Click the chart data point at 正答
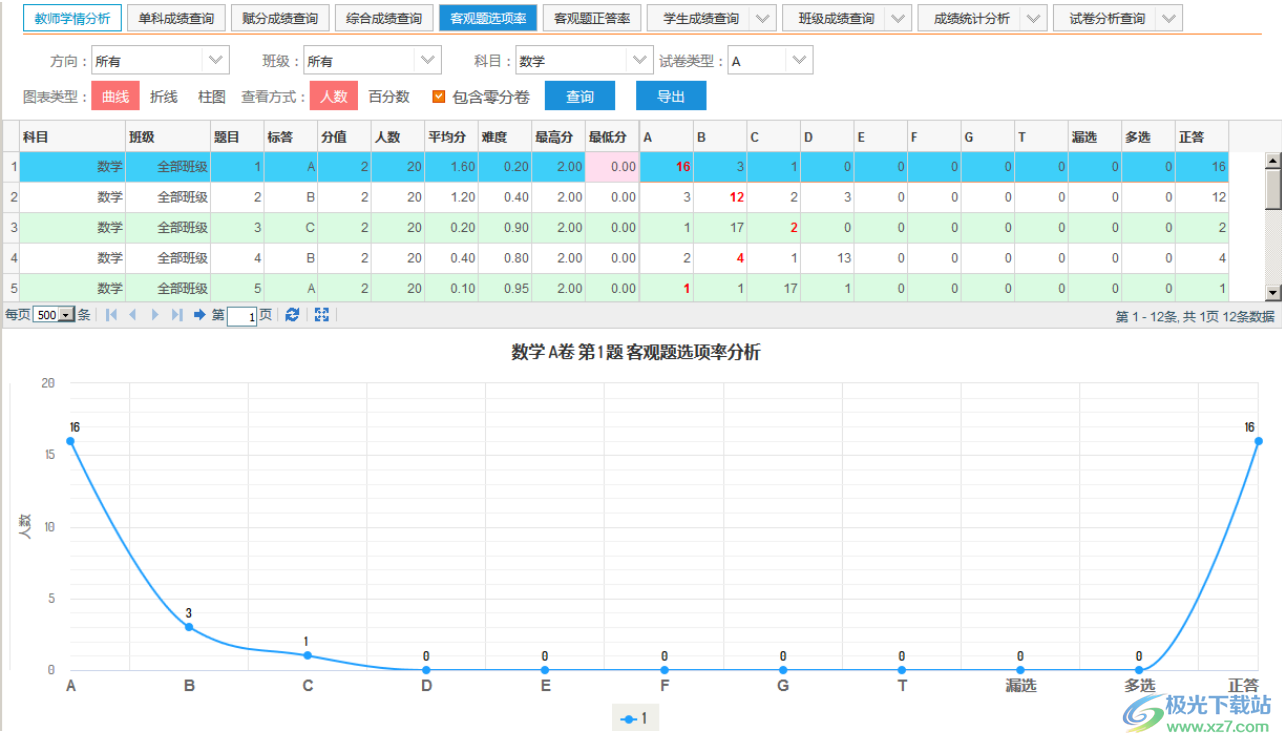1282x743 pixels. [x=1258, y=441]
